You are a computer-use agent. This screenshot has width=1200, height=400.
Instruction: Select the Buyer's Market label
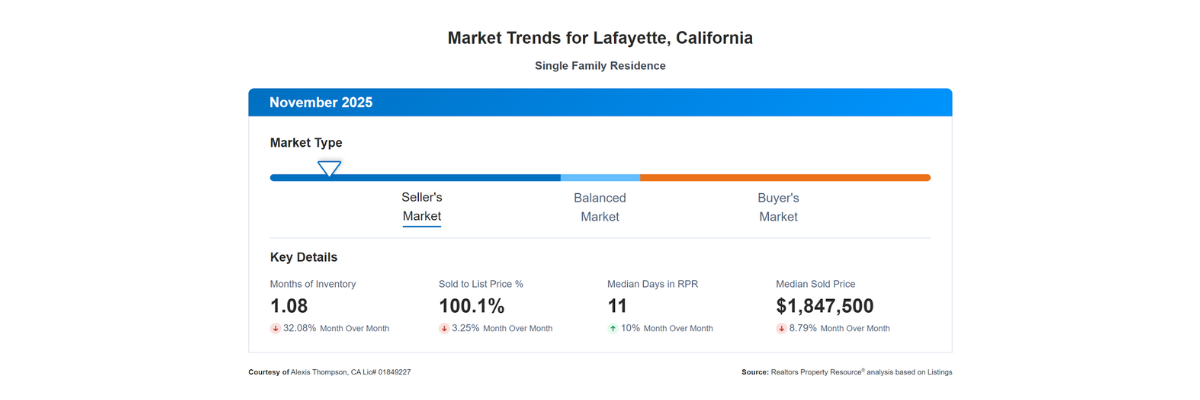click(778, 207)
